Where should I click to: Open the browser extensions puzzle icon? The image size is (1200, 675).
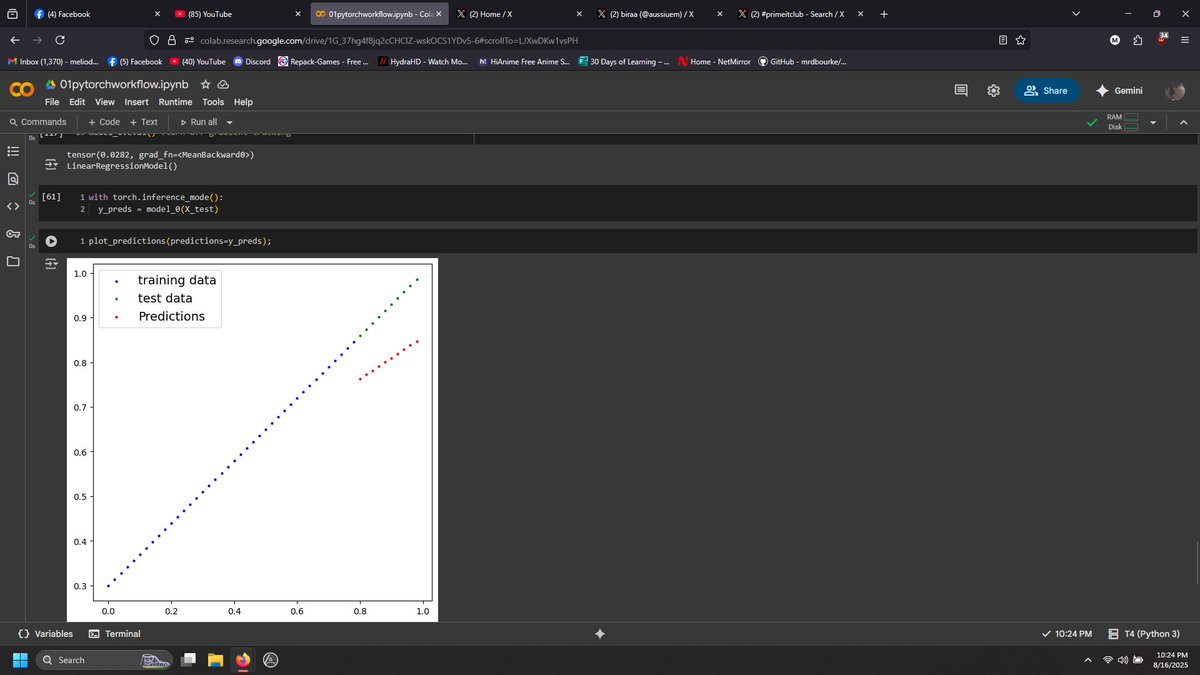[1139, 40]
